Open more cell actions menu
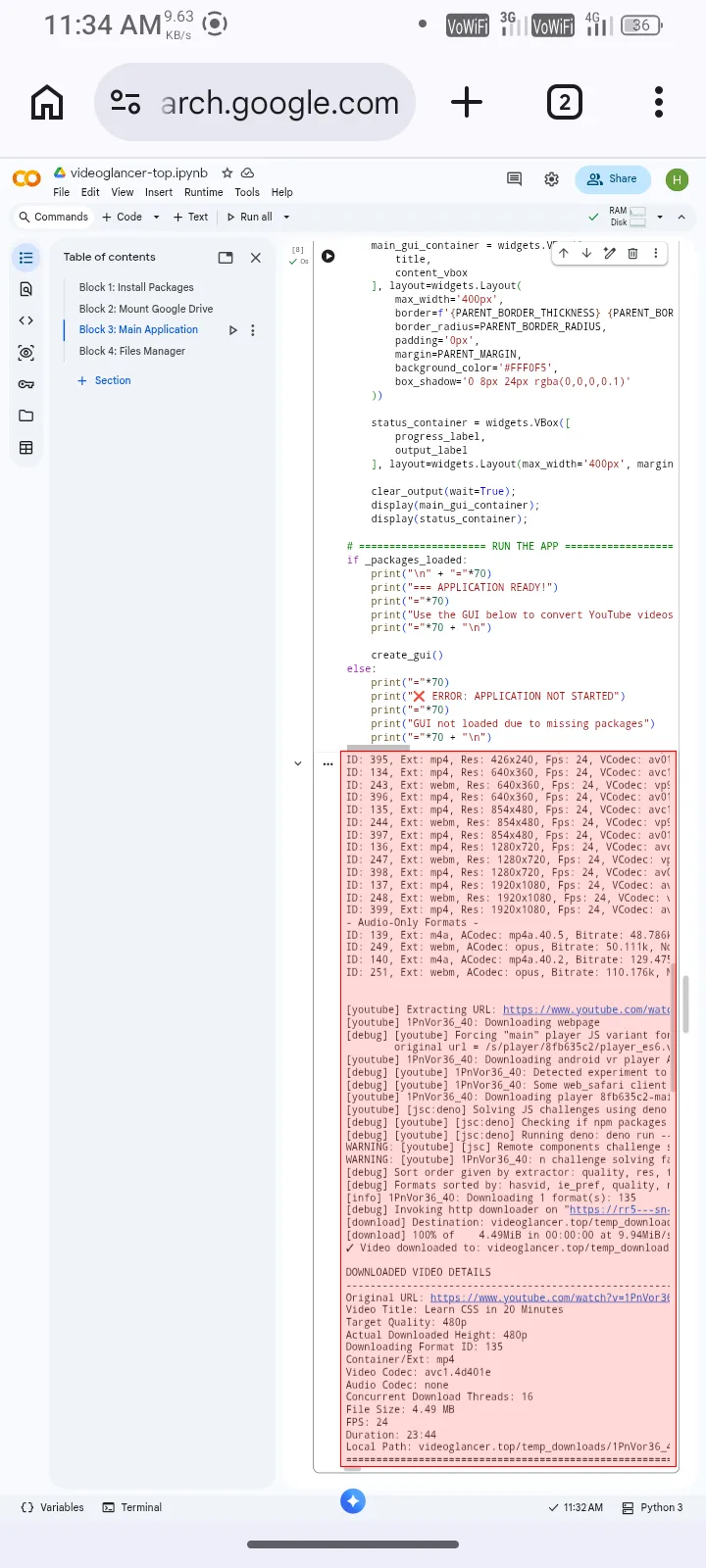 coord(655,253)
